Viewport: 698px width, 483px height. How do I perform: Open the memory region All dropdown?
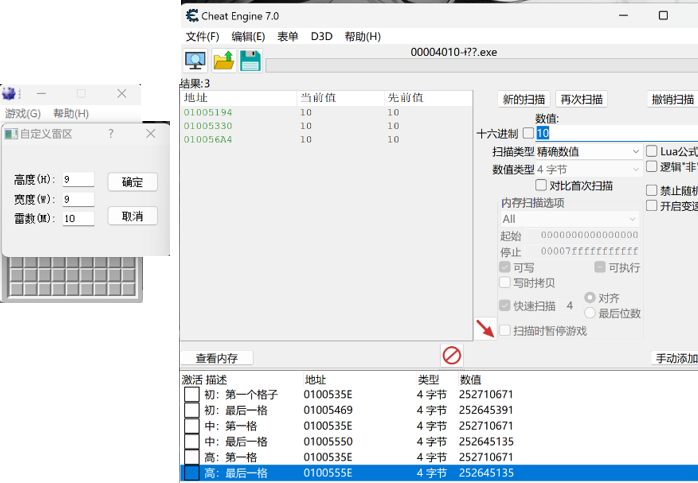tap(570, 219)
